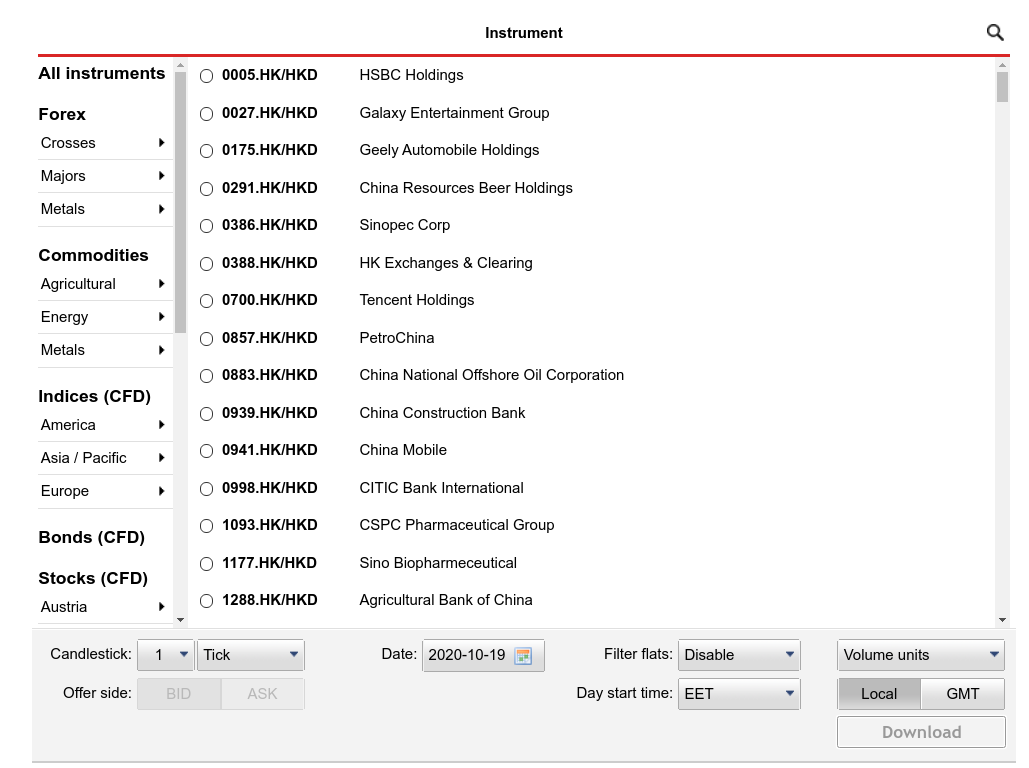Image resolution: width=1029 pixels, height=768 pixels.
Task: Click the instrument list scroll-up arrow
Action: coord(1002,66)
